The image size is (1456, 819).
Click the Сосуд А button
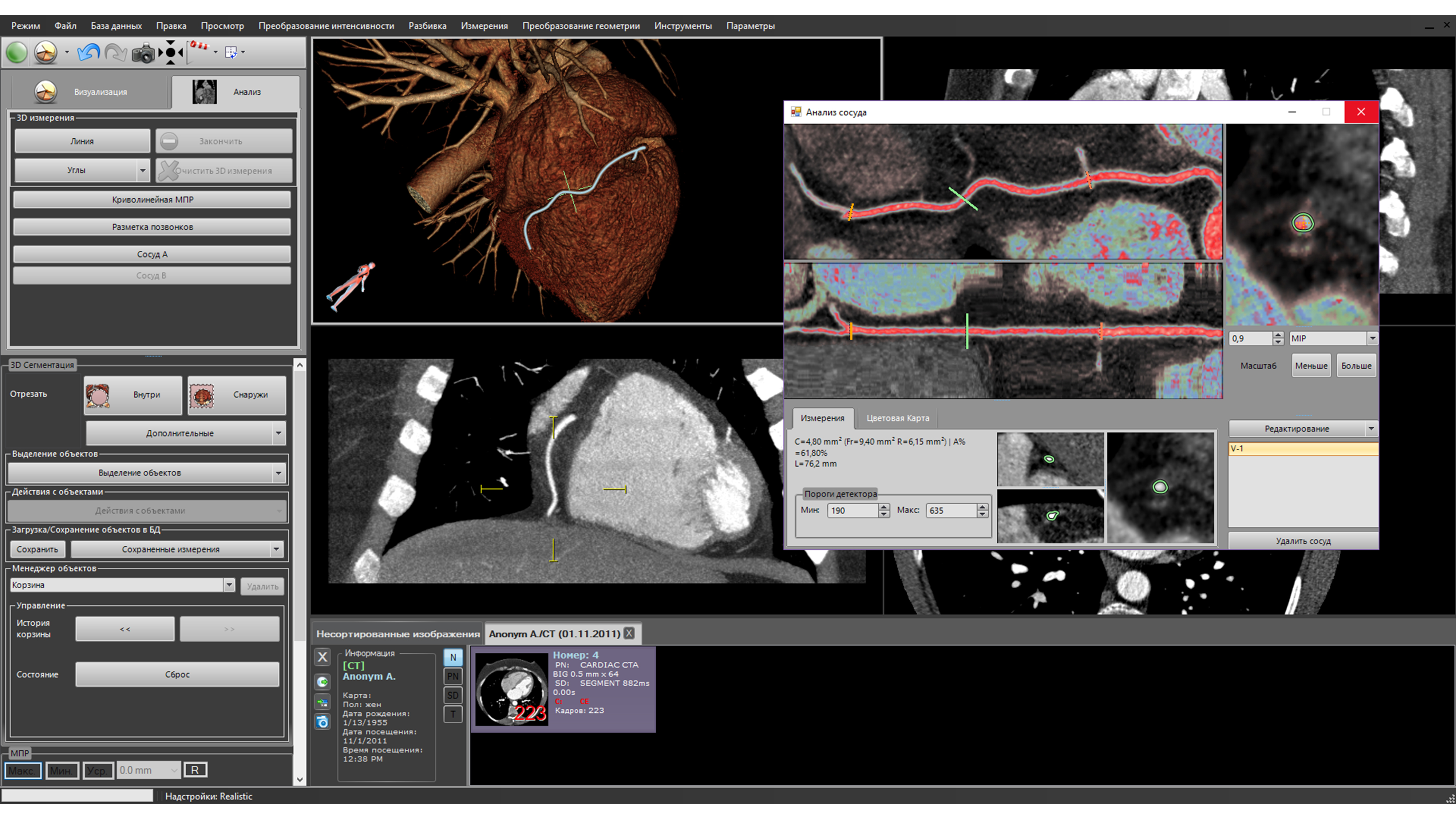click(152, 254)
